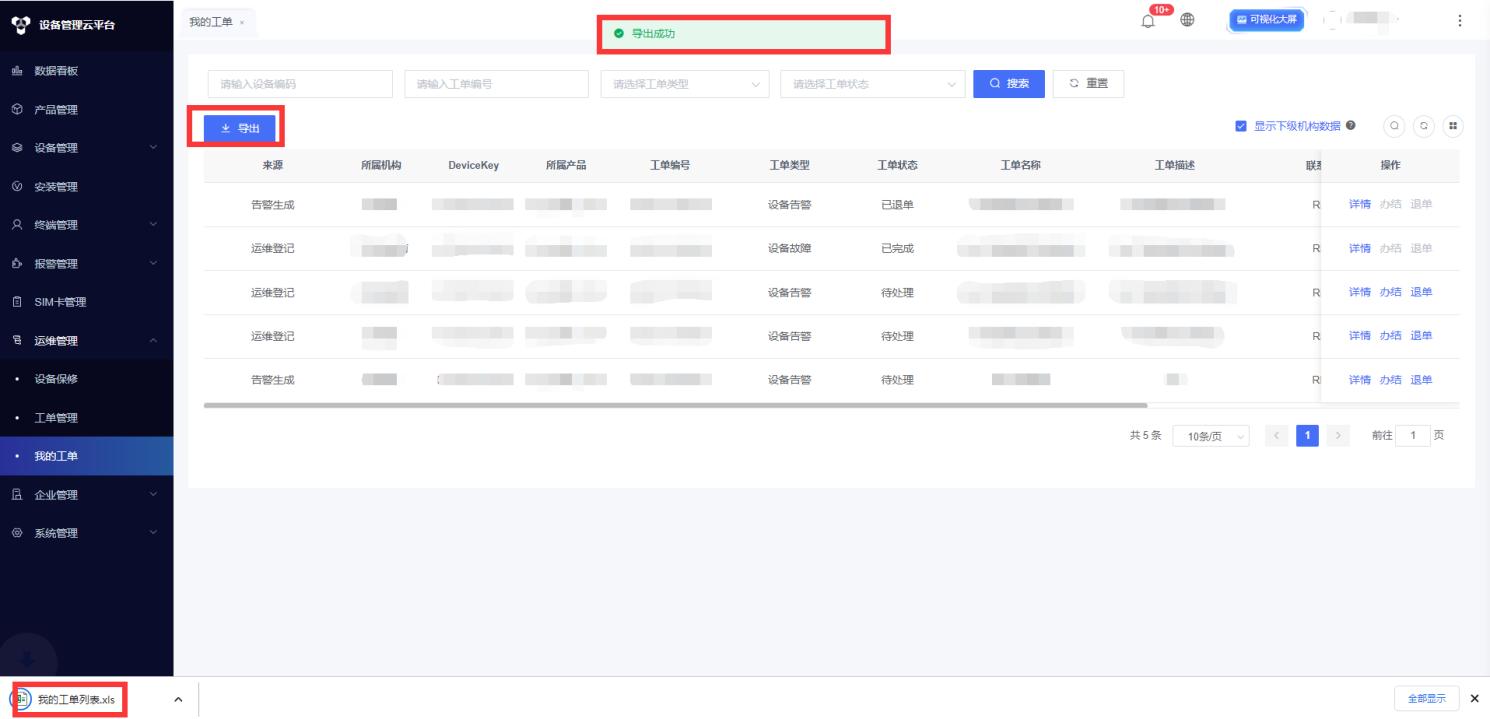Click the DeviceKey column header
The height and width of the screenshot is (719, 1490).
473,165
